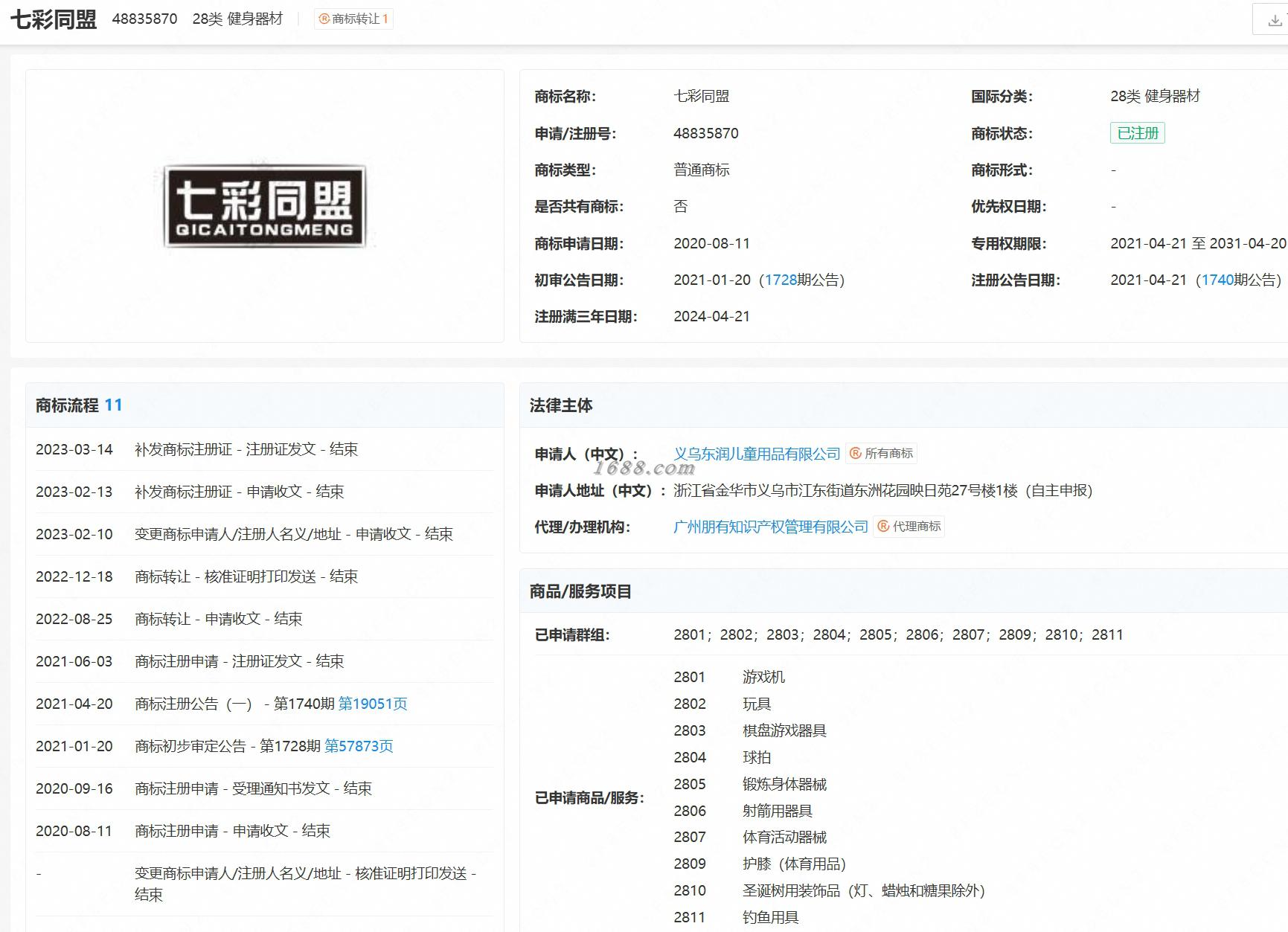This screenshot has height=932, width=1288.
Task: Click the 专用权期限 date range value
Action: (x=1198, y=243)
